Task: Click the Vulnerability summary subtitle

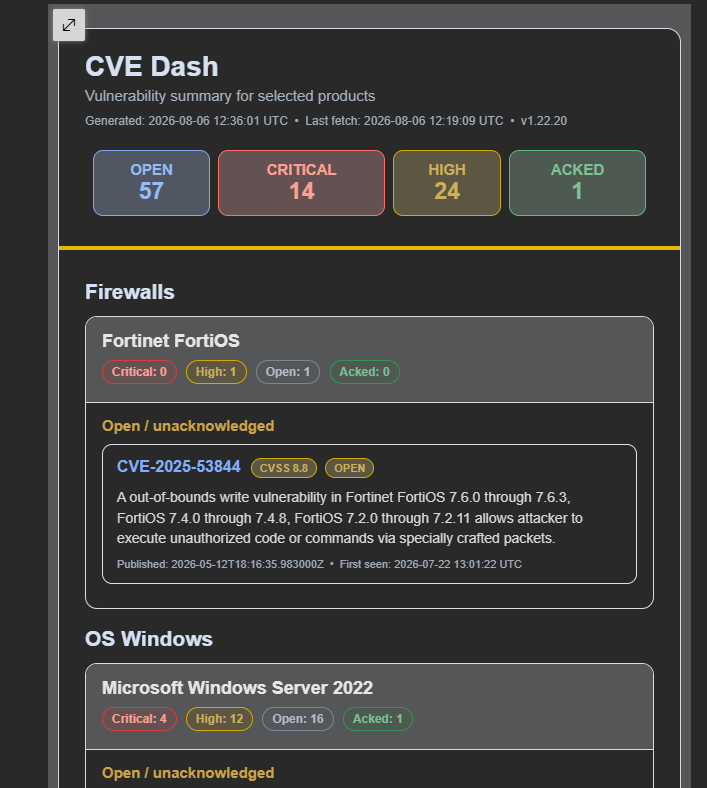Action: point(230,96)
